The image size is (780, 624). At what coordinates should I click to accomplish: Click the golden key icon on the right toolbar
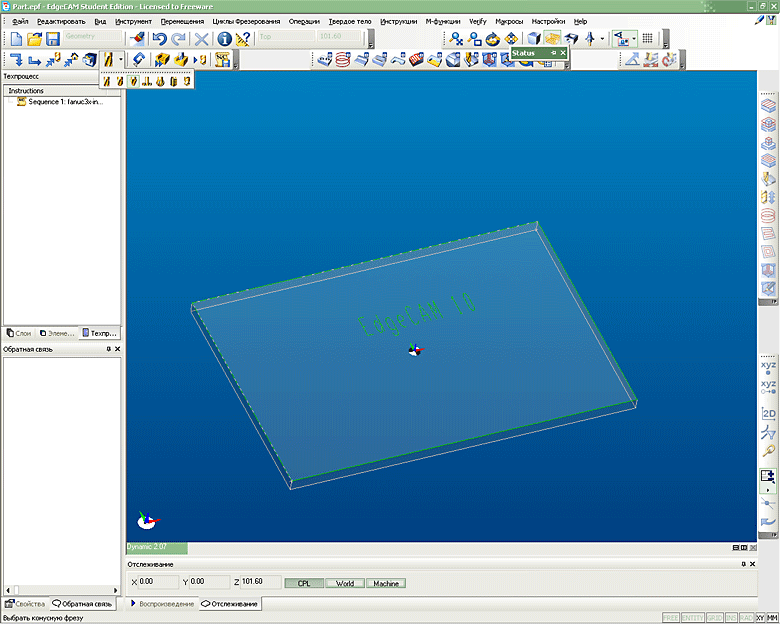point(769,451)
